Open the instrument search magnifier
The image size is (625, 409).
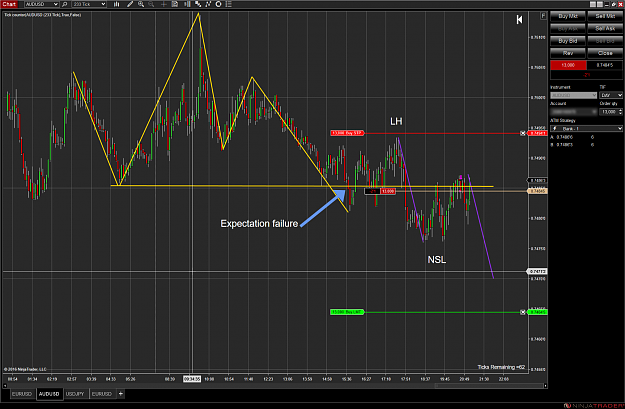coord(65,4)
